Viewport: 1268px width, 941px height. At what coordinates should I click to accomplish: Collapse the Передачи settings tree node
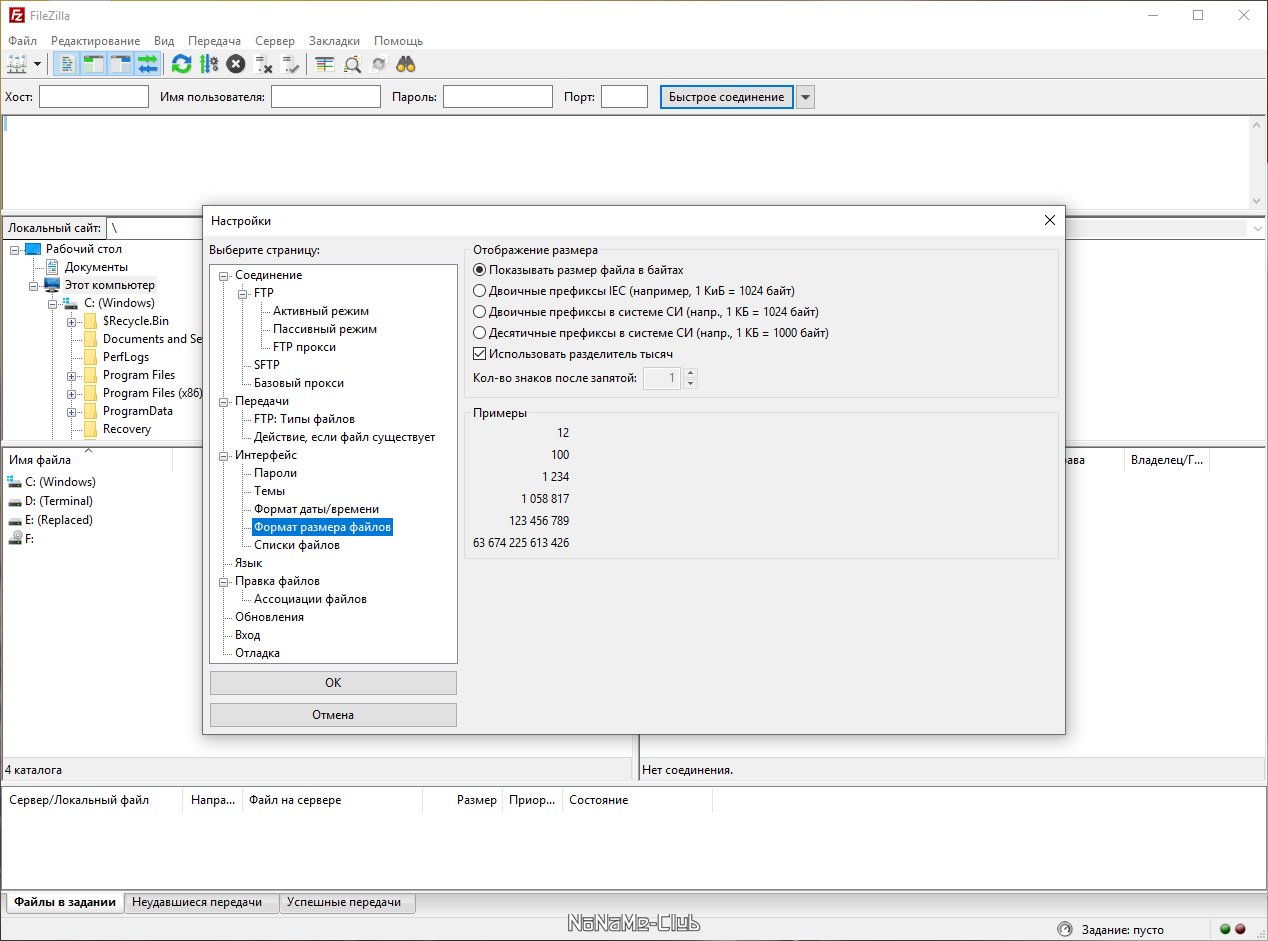224,401
